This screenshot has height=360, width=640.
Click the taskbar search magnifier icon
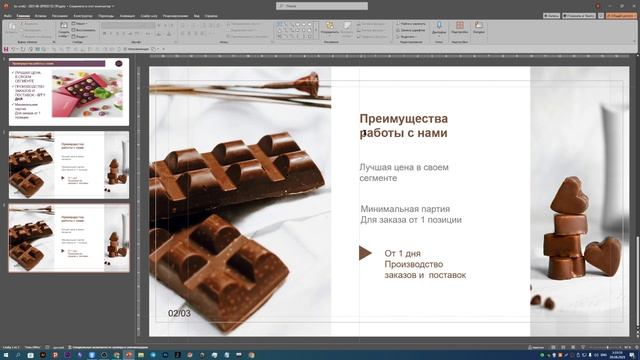pos(18,356)
